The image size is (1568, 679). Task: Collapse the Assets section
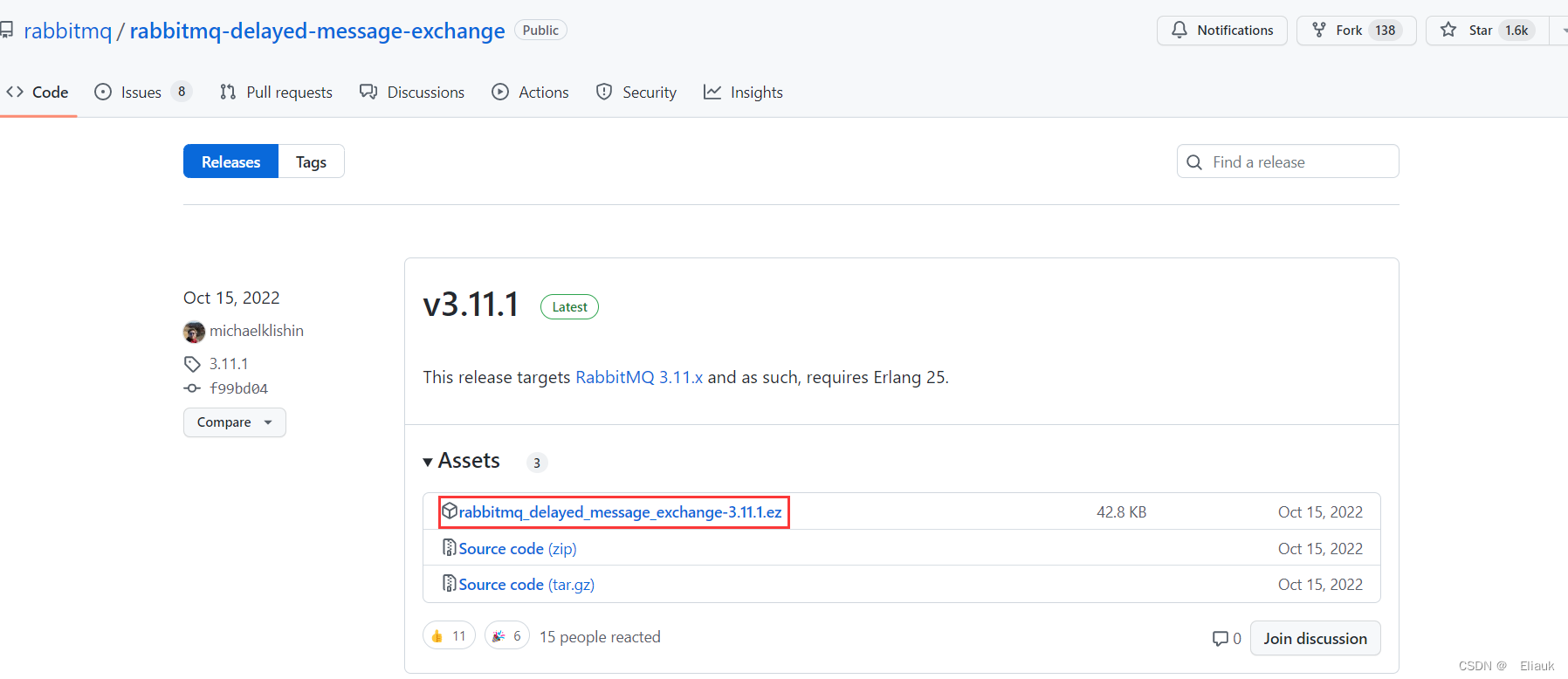[462, 461]
